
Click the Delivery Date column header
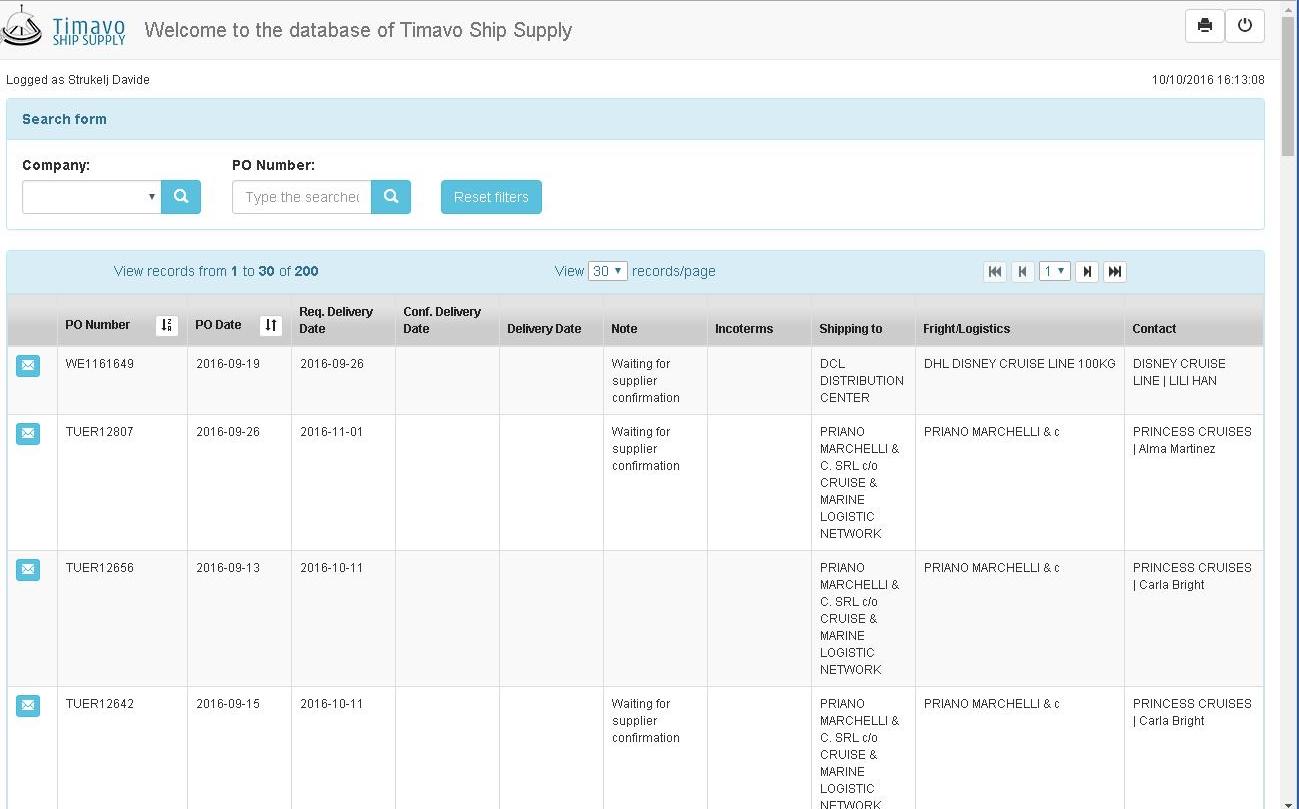pos(551,320)
